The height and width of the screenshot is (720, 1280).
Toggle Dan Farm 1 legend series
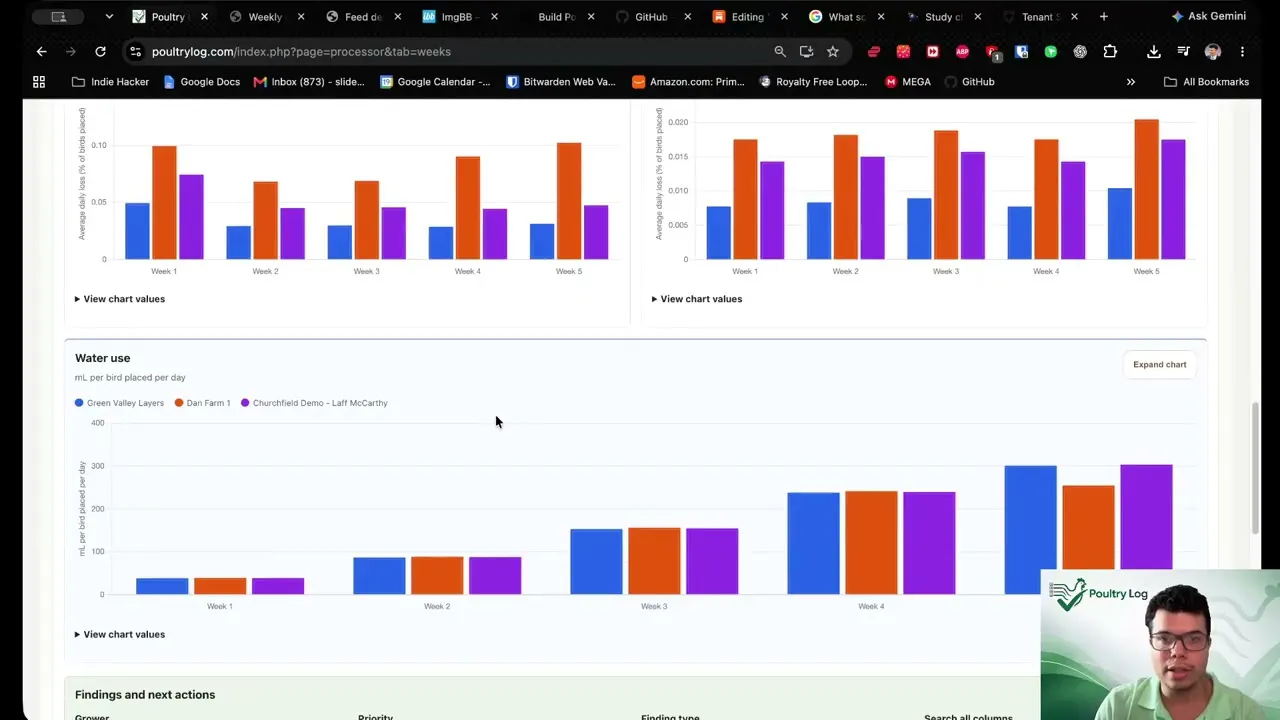202,403
